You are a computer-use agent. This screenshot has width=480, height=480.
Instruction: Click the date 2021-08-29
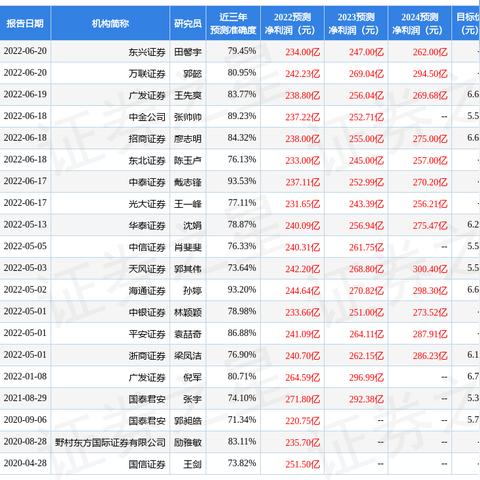coord(25,398)
